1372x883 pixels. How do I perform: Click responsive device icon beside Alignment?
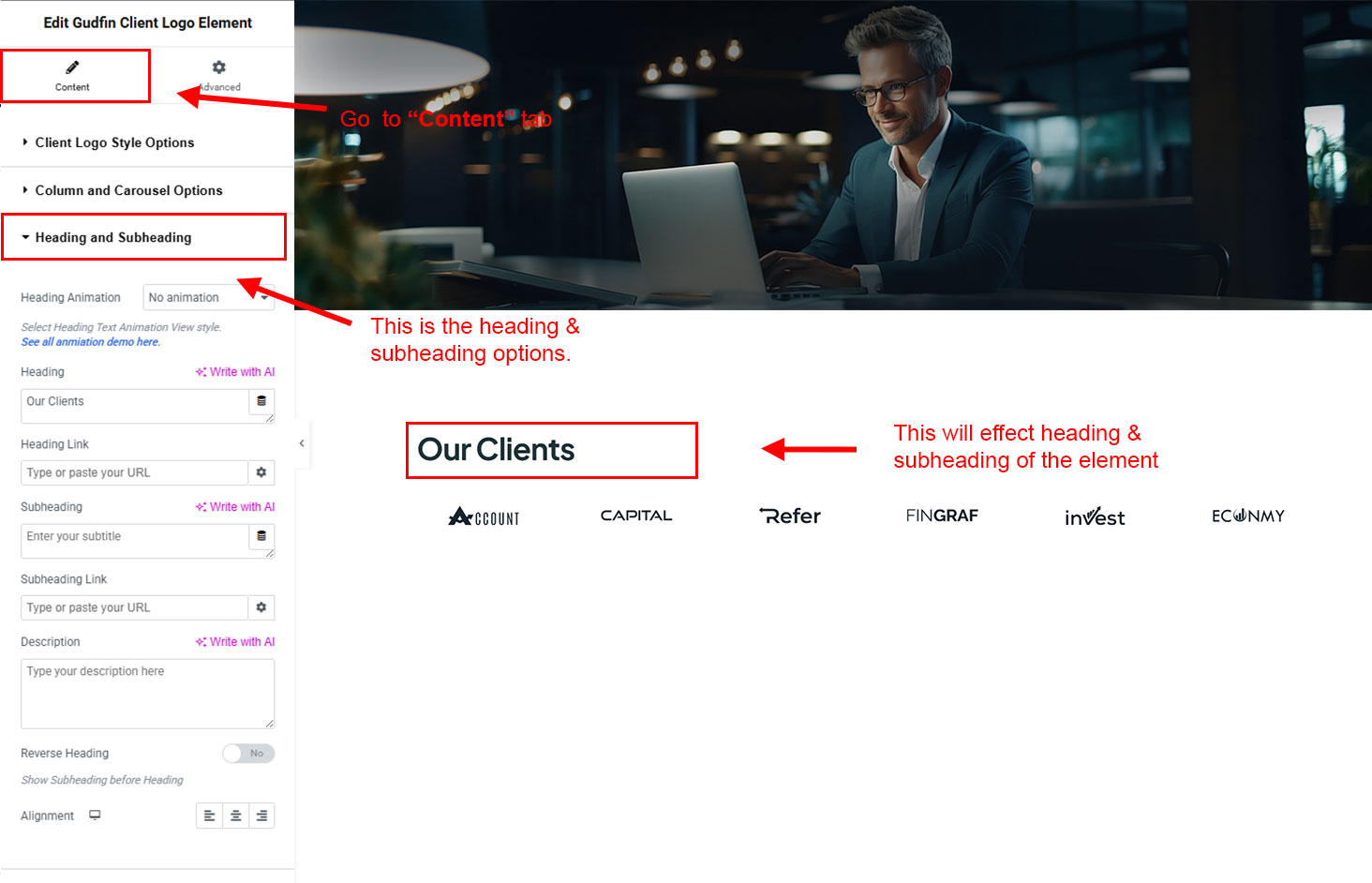[95, 816]
